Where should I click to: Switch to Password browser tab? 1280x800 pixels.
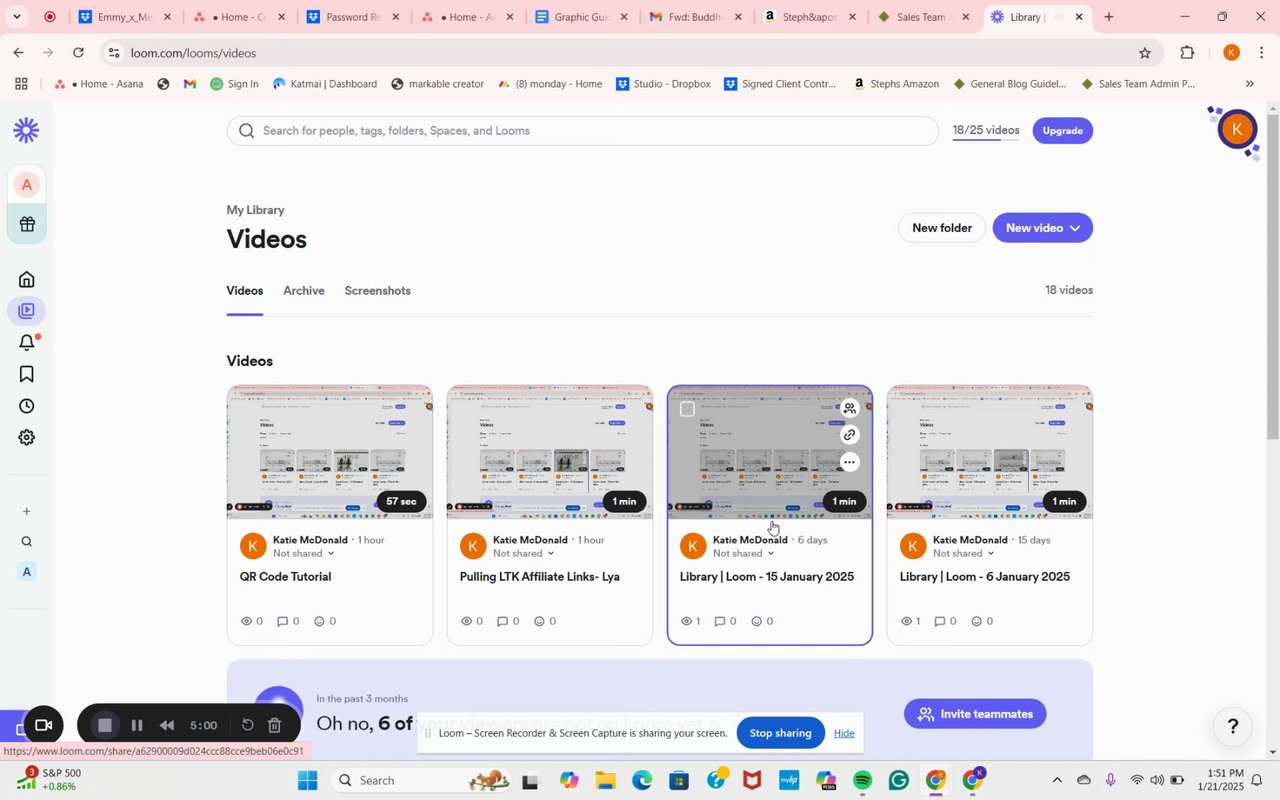354,17
